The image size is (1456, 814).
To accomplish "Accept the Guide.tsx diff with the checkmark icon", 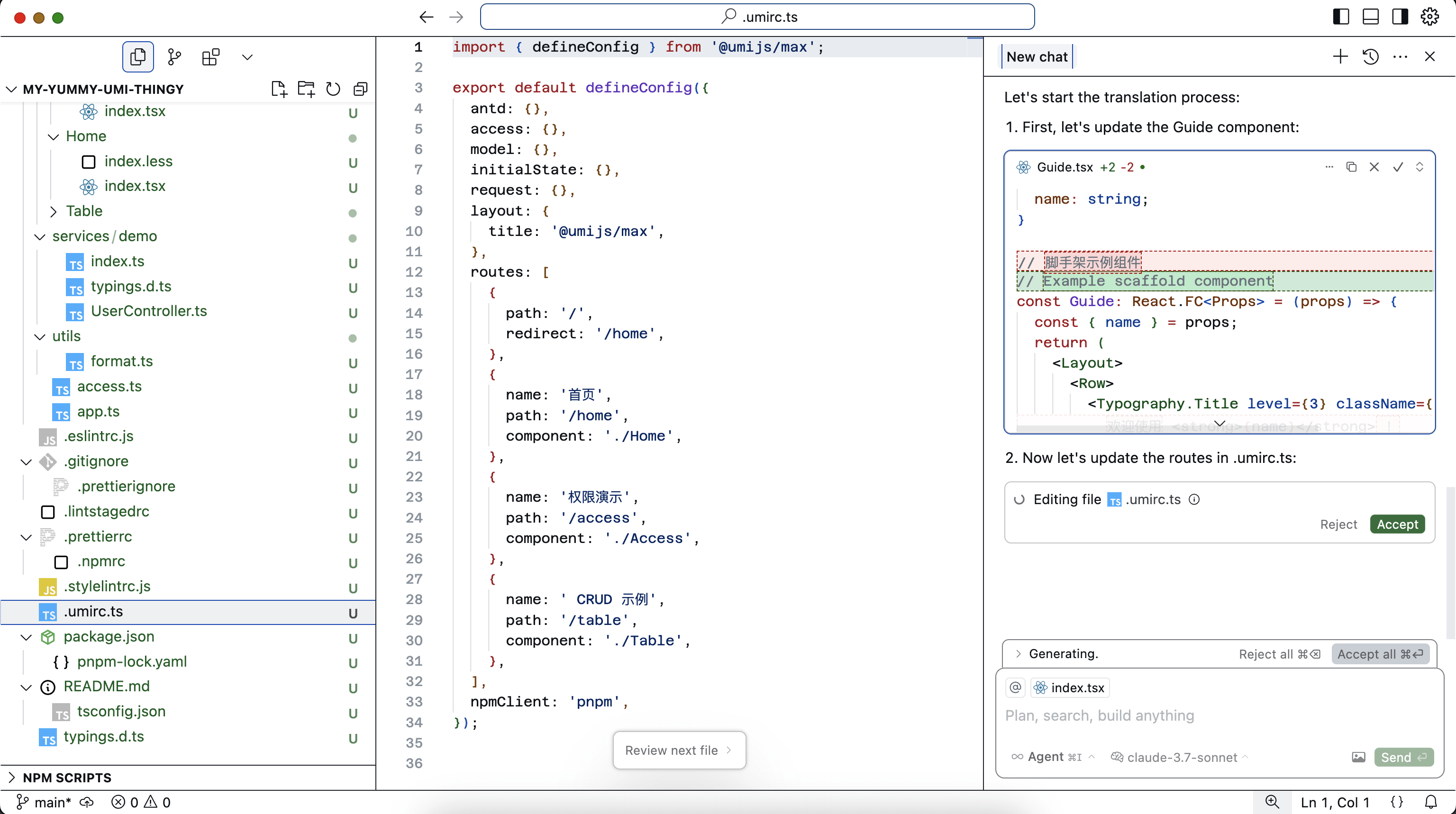I will click(x=1398, y=167).
